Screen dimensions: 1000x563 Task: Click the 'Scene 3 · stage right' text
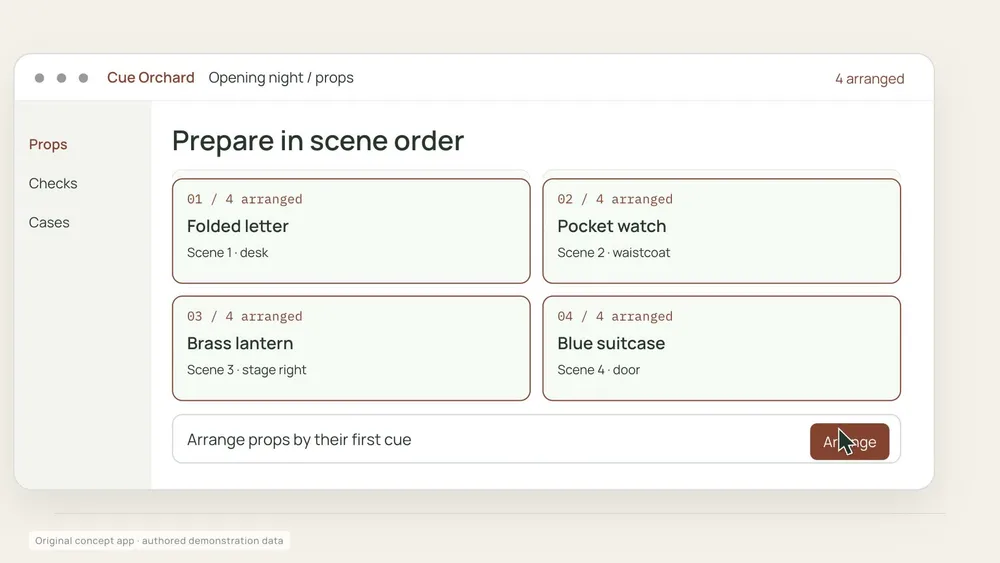click(246, 370)
